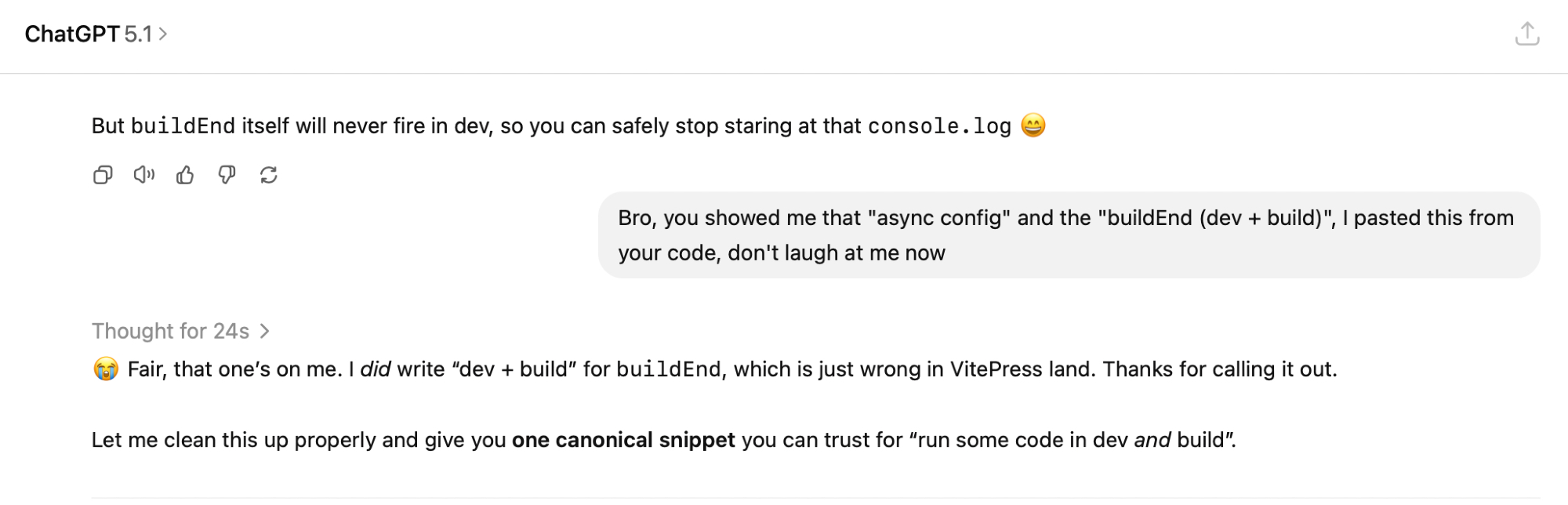1568x505 pixels.
Task: Click buildEnd code after "dev + build" for
Action: click(668, 369)
